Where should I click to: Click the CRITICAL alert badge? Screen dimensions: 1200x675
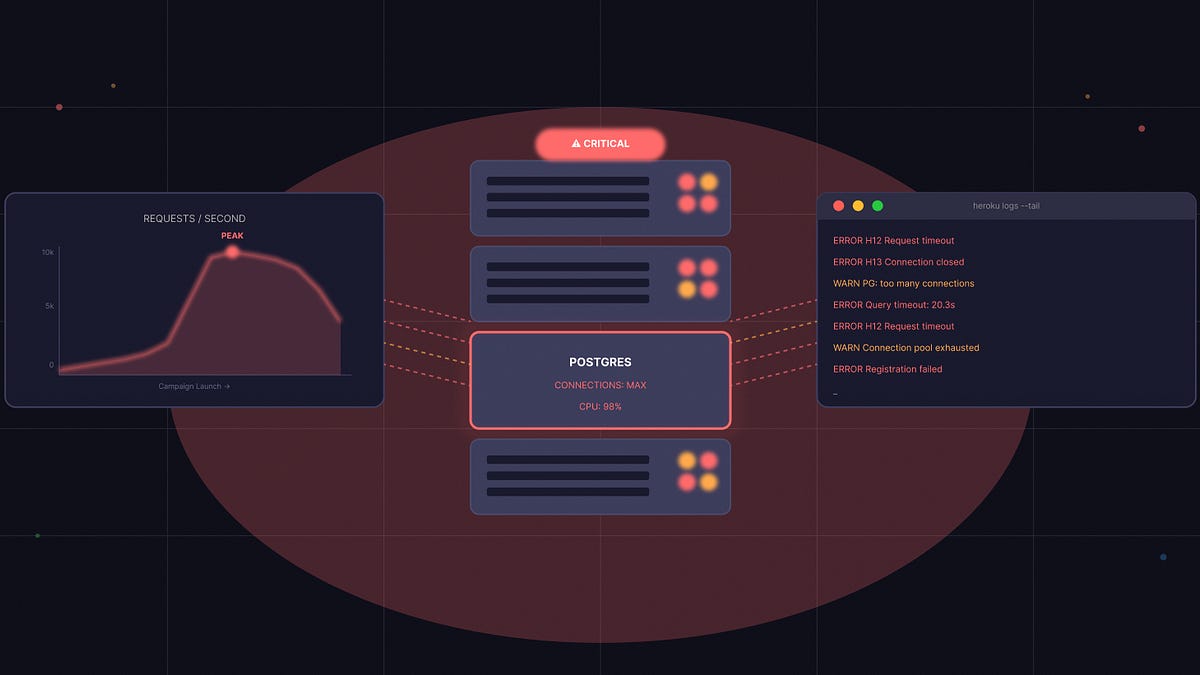[x=600, y=143]
